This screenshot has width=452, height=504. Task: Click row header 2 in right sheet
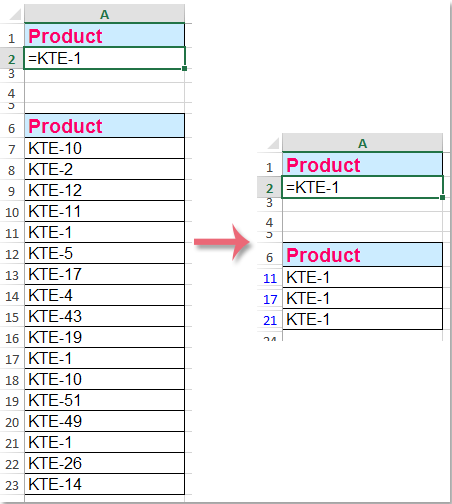[x=270, y=188]
